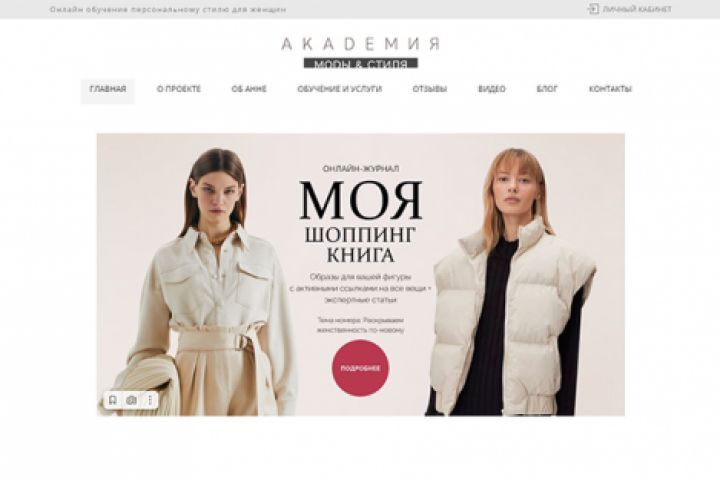Open Личный кабинет link
The height and width of the screenshot is (480, 720).
[x=637, y=9]
